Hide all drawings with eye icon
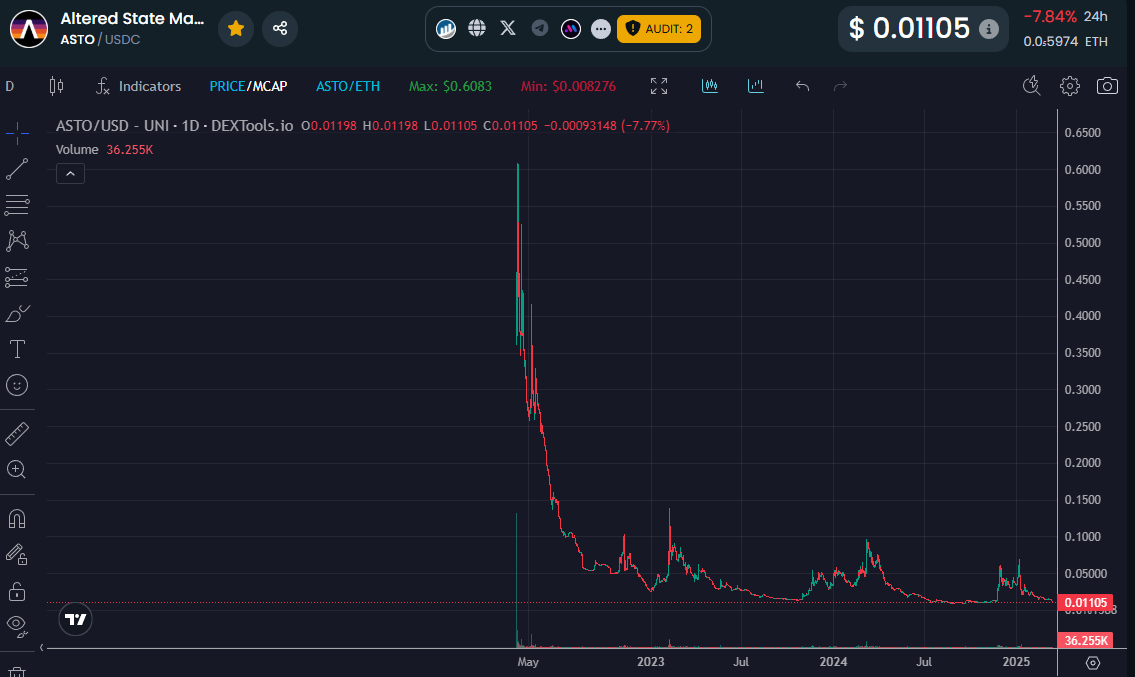Screen dimensions: 1135x677 coord(17,626)
